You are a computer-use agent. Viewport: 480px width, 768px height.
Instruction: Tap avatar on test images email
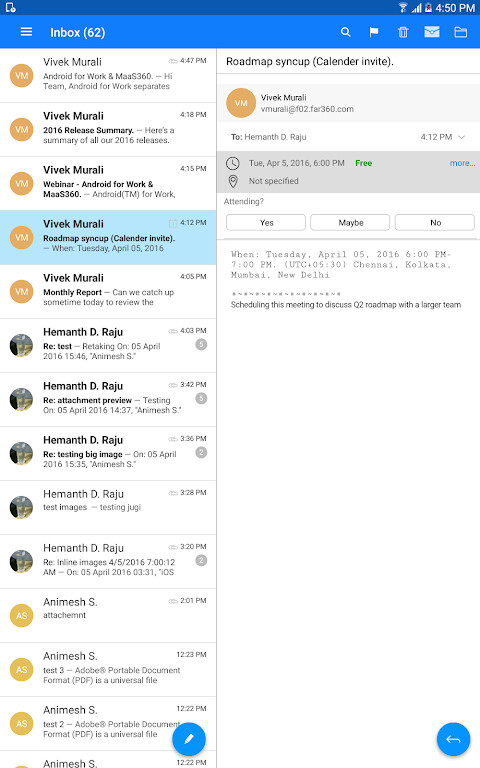22,507
